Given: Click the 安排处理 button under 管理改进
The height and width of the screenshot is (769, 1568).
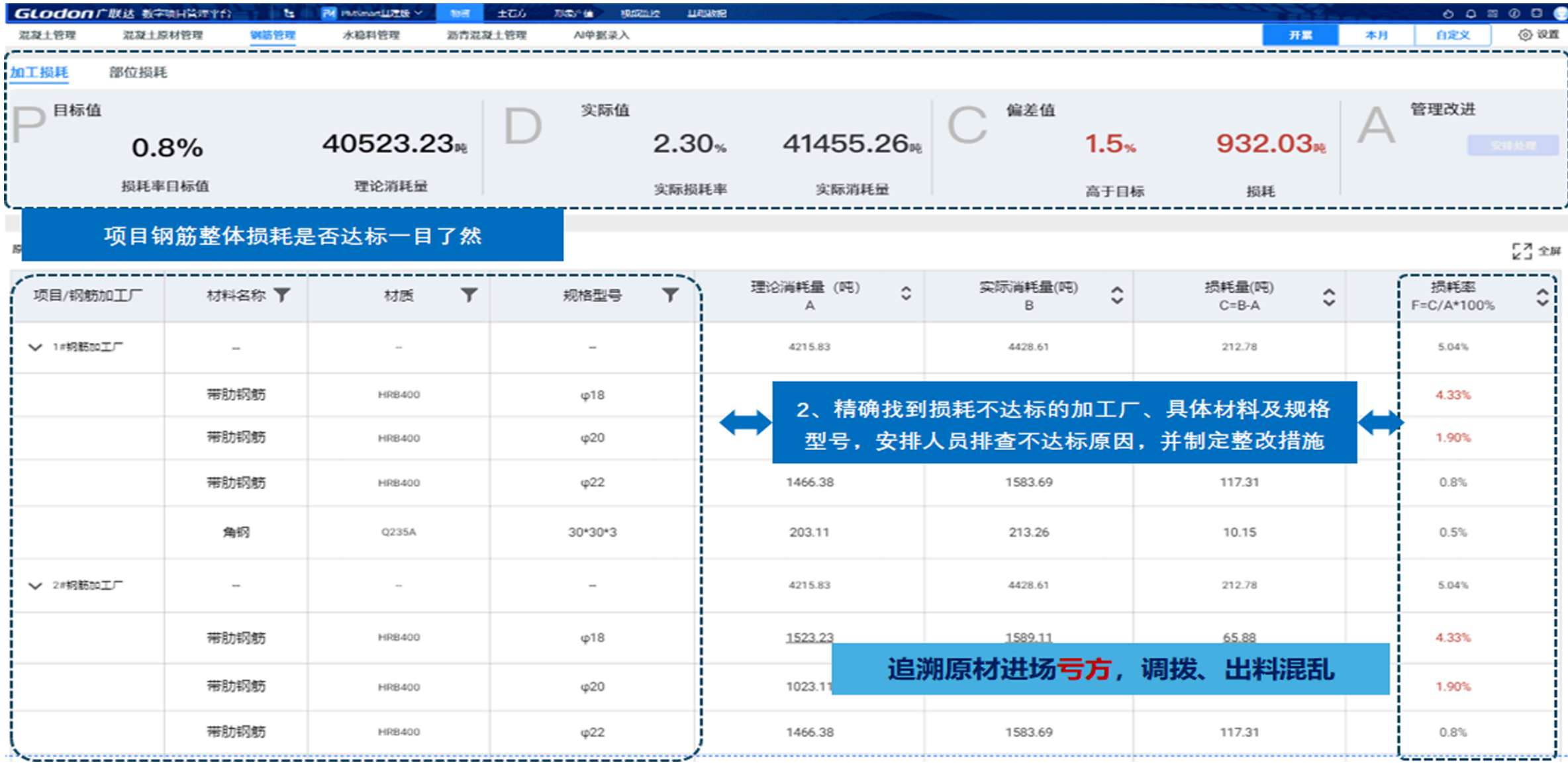Looking at the screenshot, I should (1512, 146).
